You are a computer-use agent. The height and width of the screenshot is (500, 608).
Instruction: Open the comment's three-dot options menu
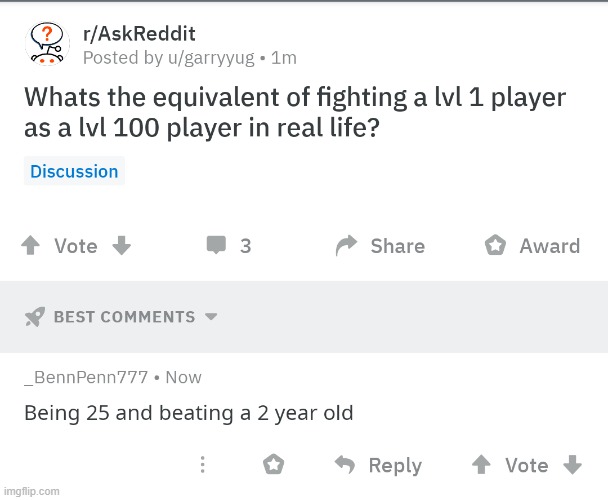tap(202, 465)
